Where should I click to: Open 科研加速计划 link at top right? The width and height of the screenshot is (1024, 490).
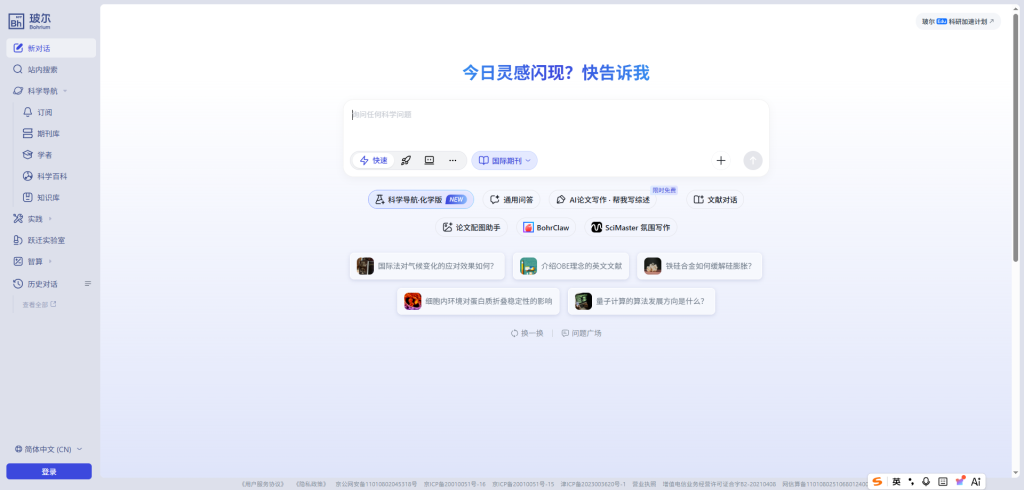tap(957, 22)
